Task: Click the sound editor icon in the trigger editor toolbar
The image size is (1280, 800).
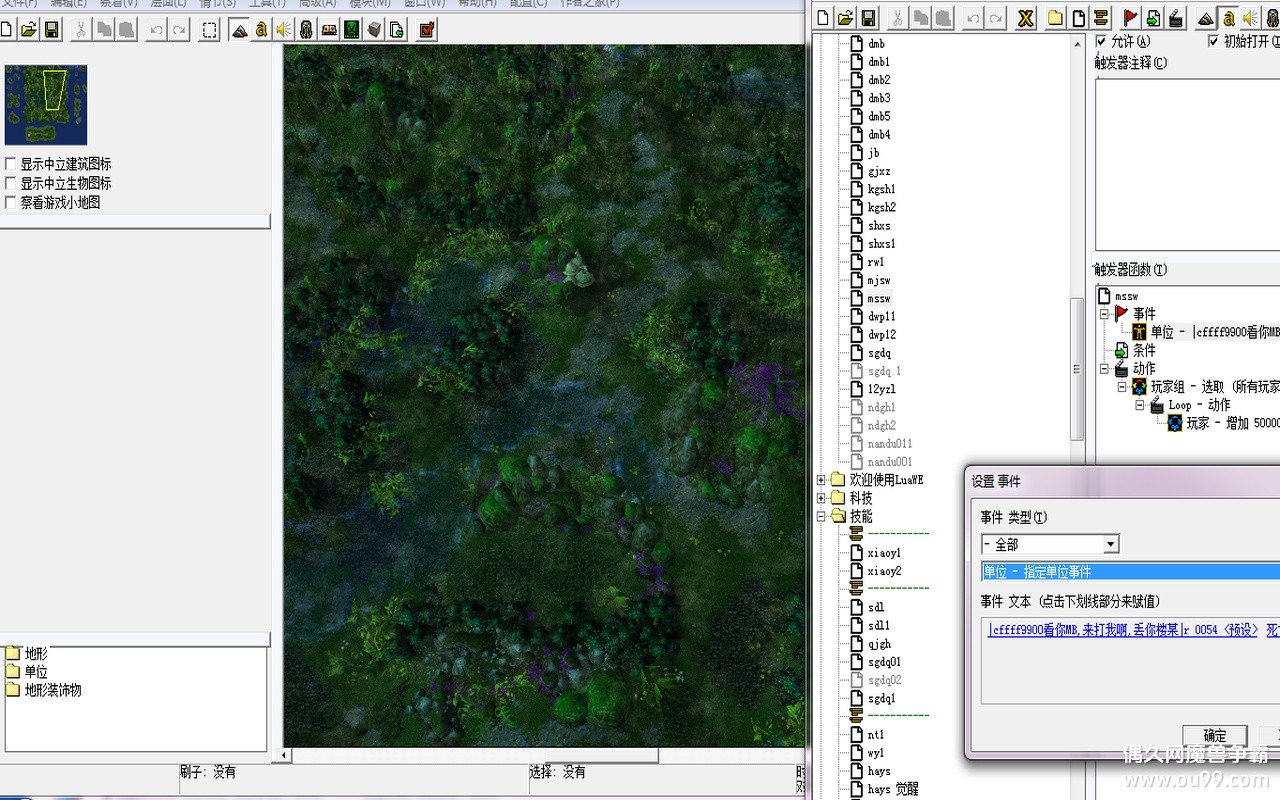Action: (1250, 18)
